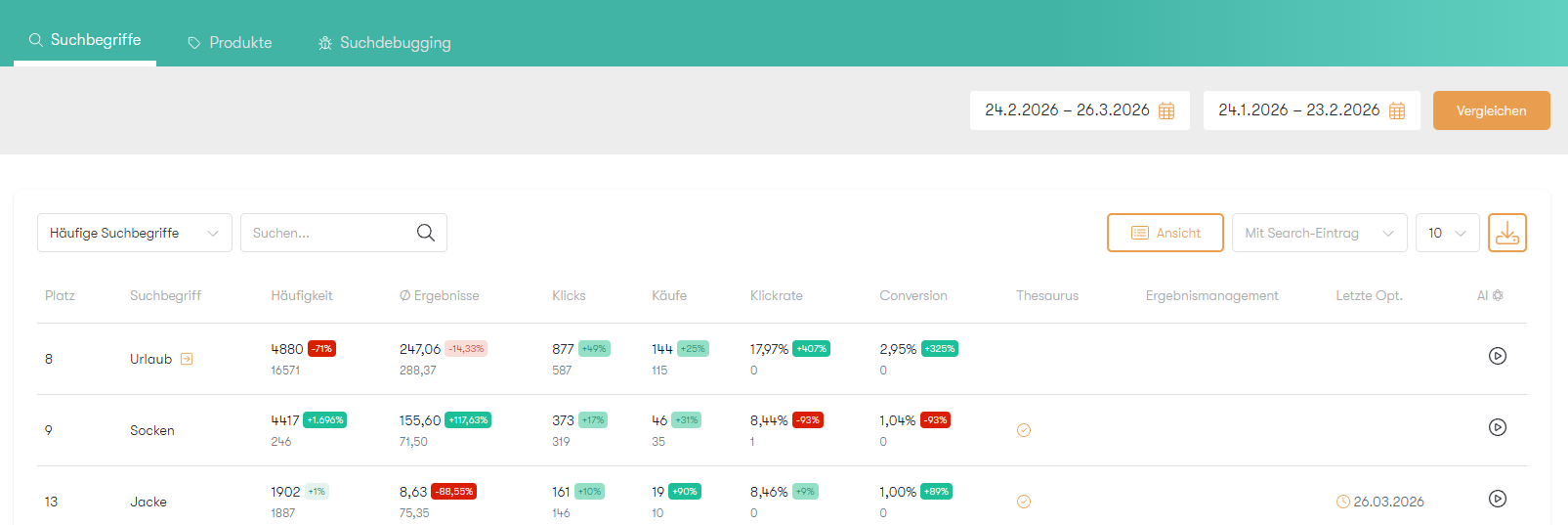This screenshot has height=525, width=1568.
Task: Sort by the Häufigkeit column header
Action: [302, 295]
